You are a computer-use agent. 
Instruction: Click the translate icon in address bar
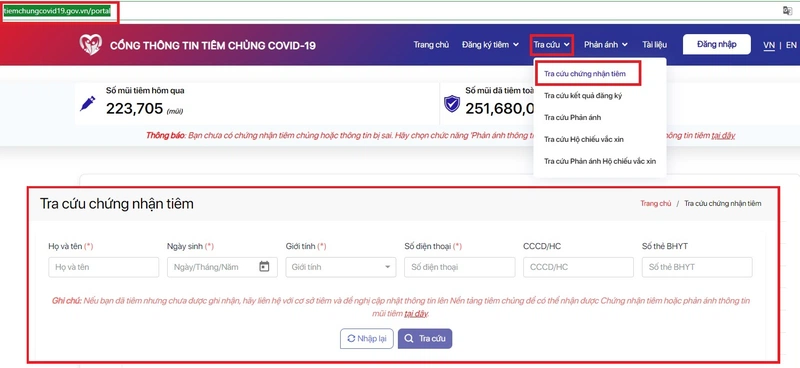tap(787, 11)
